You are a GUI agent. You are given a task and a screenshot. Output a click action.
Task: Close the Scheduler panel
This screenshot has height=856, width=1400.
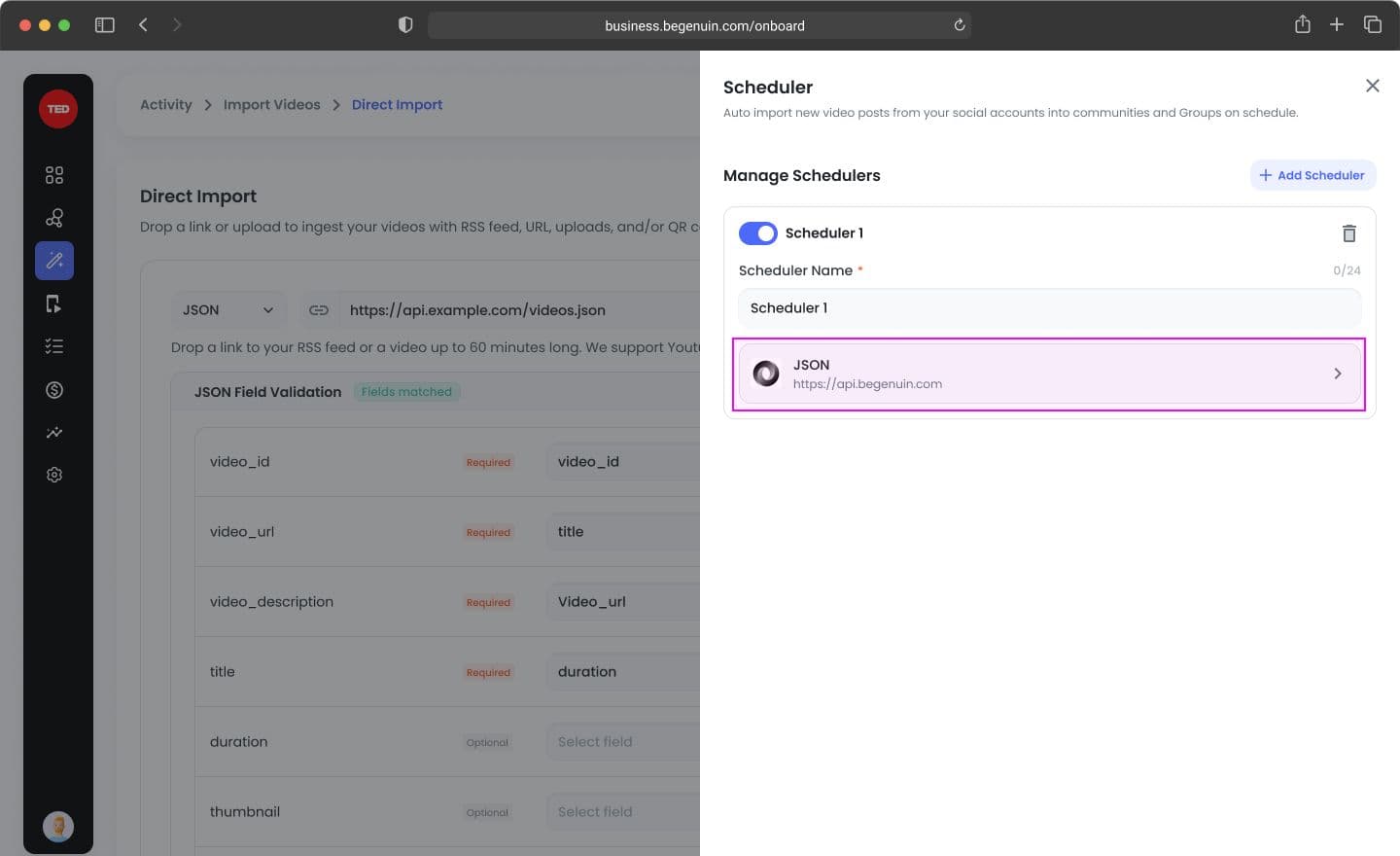[1372, 86]
